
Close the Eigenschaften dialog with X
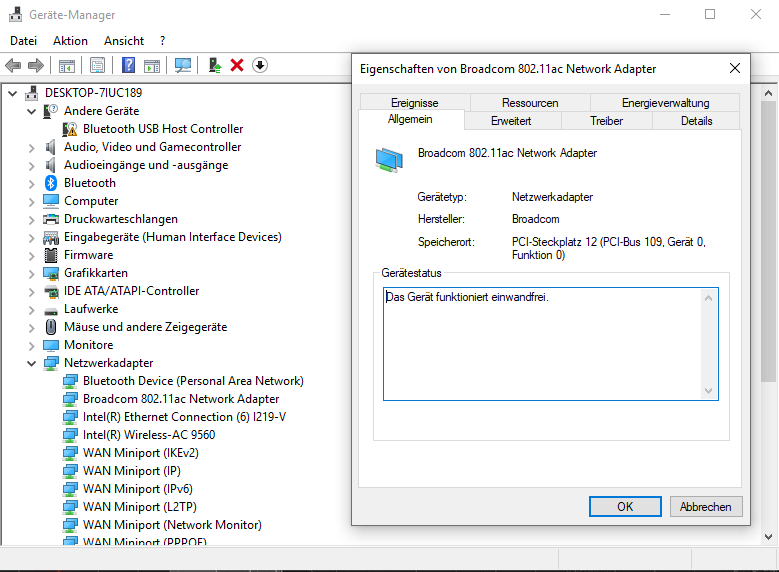(x=735, y=68)
